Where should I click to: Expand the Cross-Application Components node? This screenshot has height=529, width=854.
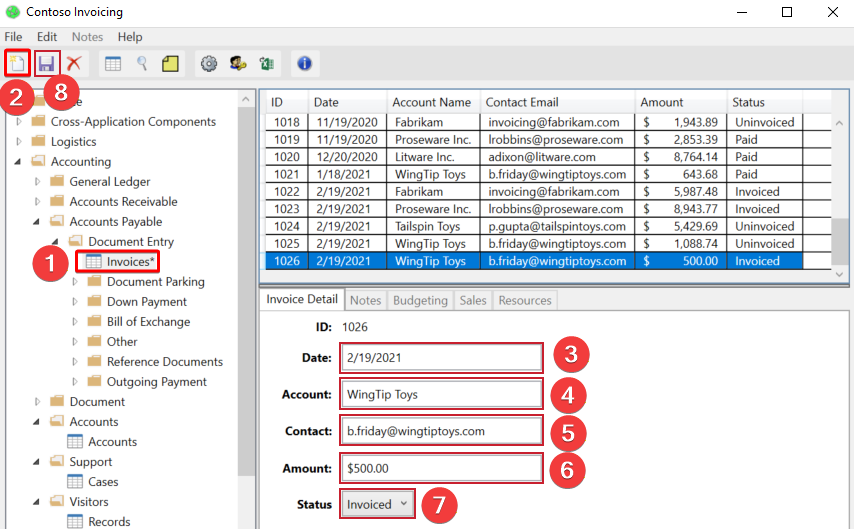pos(19,121)
